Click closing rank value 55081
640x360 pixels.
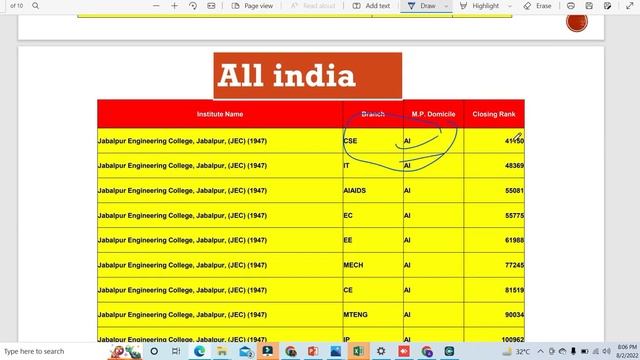[x=514, y=191]
